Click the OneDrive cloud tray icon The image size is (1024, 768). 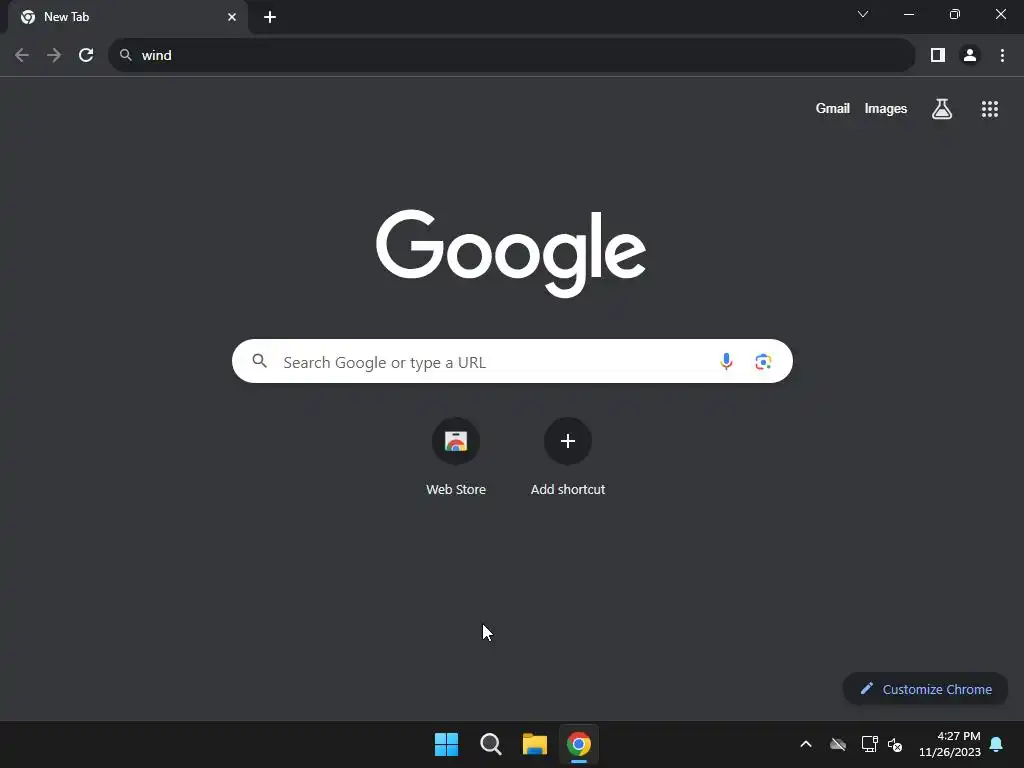[x=838, y=744]
